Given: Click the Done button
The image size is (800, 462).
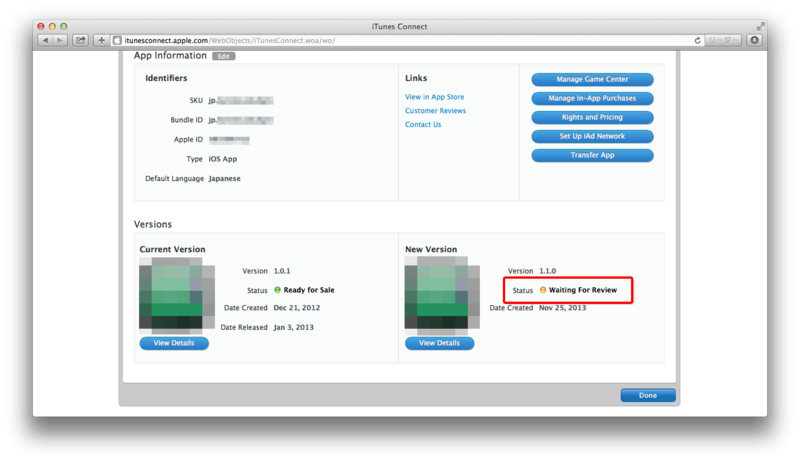Looking at the screenshot, I should (x=648, y=395).
